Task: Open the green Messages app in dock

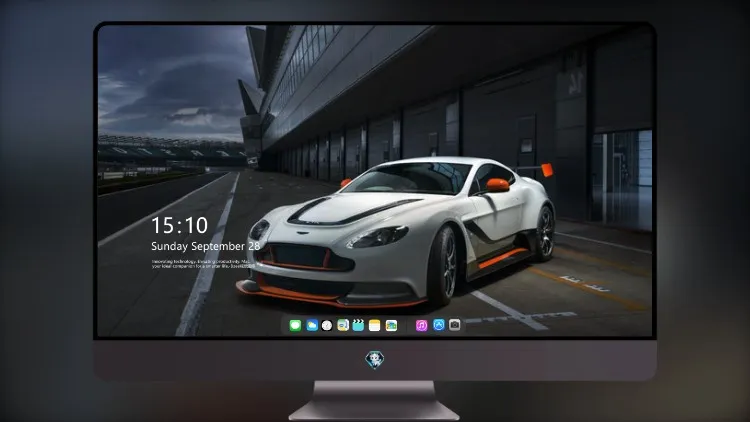Action: [x=295, y=325]
